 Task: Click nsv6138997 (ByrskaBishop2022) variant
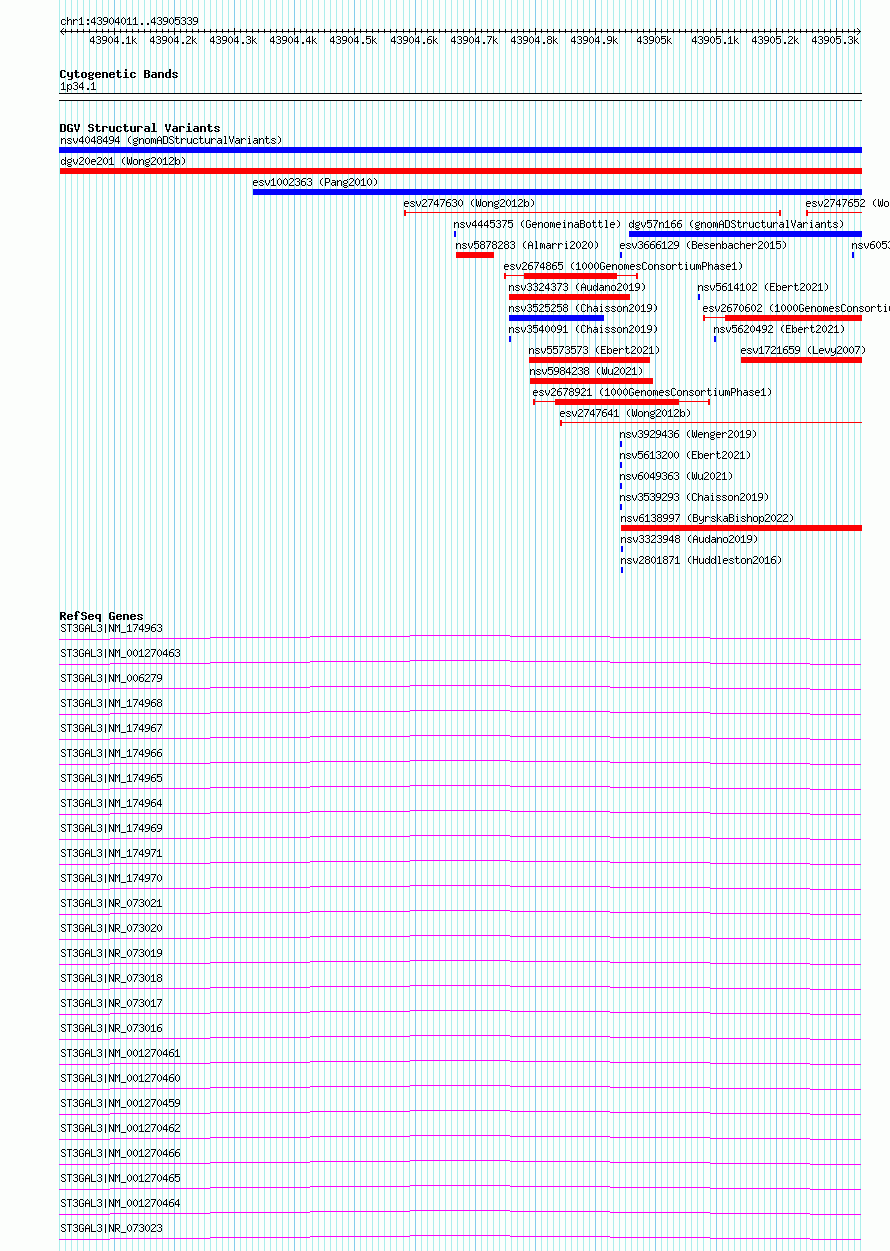point(707,518)
